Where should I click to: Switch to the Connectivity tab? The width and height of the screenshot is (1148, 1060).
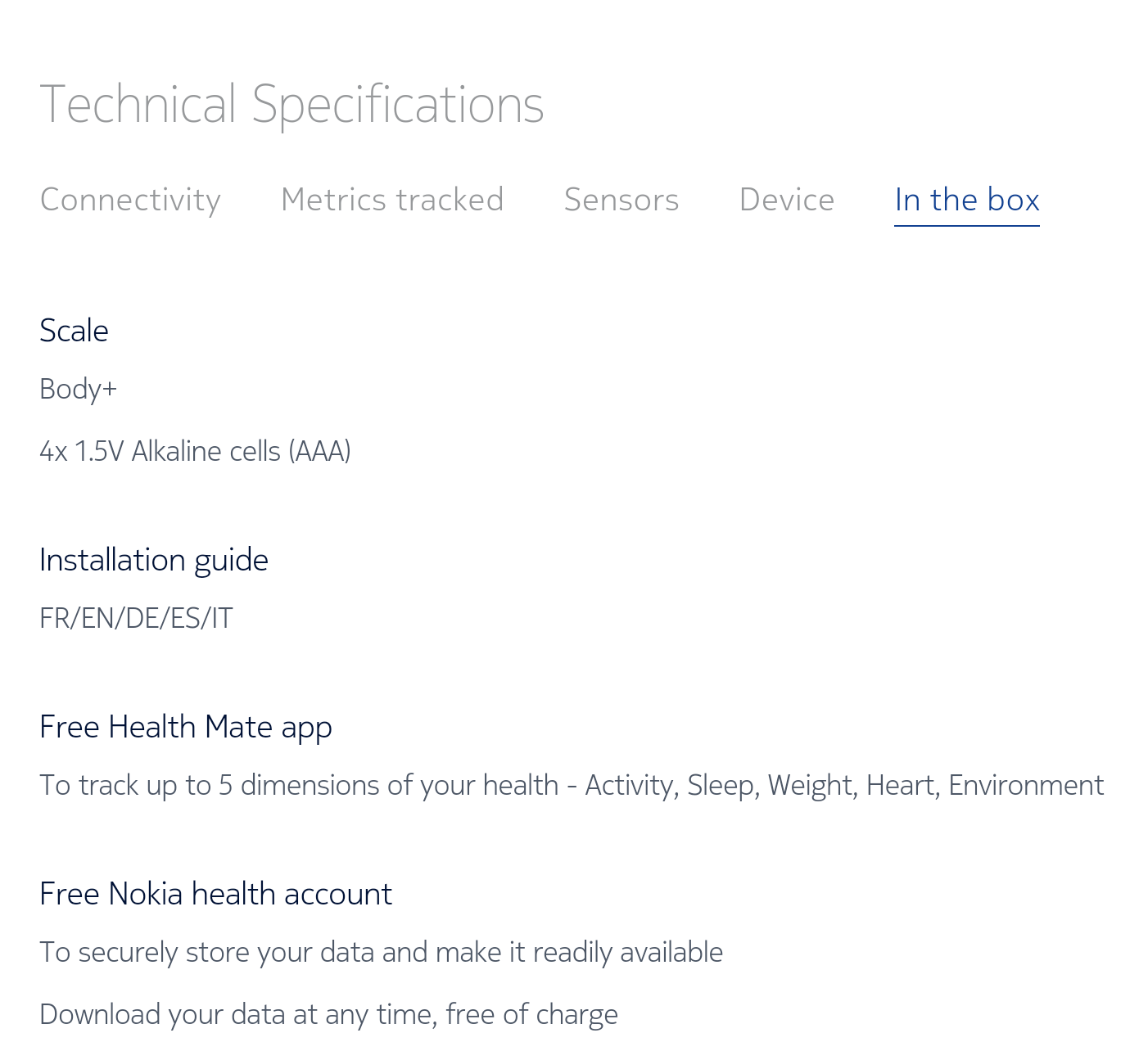(x=130, y=200)
